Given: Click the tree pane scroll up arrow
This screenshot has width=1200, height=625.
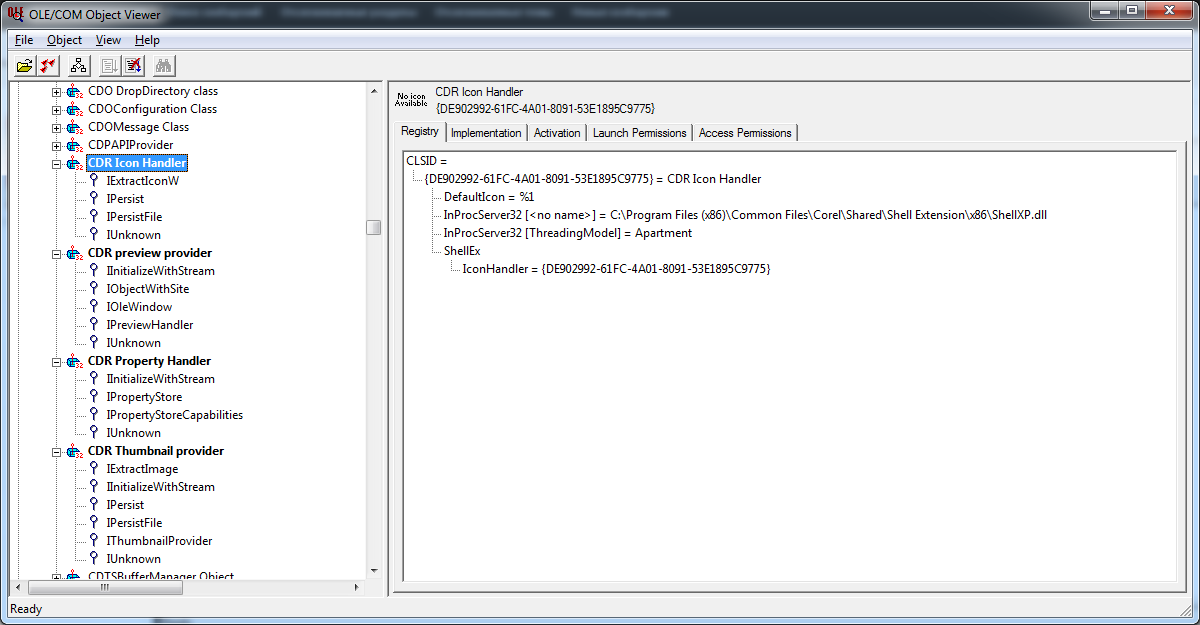Looking at the screenshot, I should [374, 90].
